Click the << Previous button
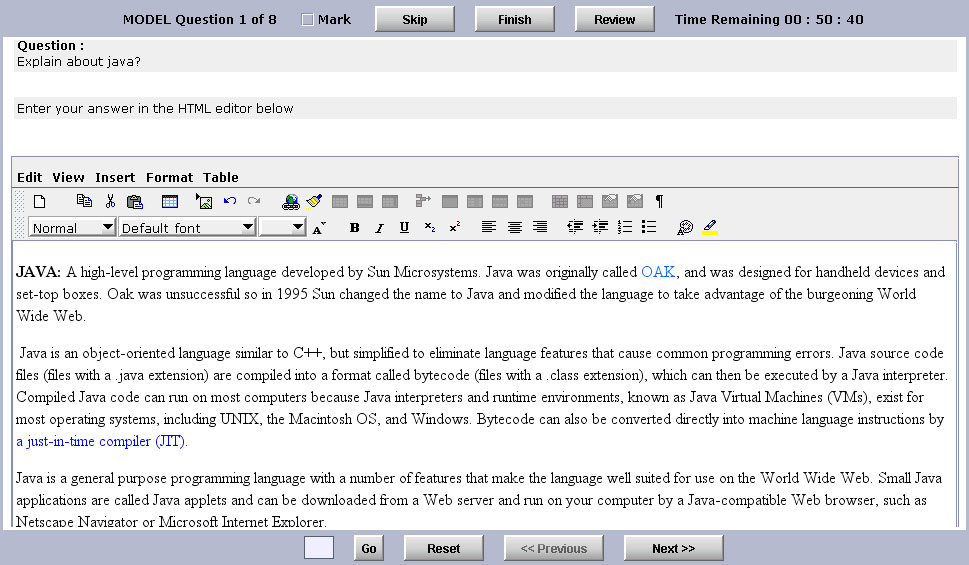The width and height of the screenshot is (969, 565). coord(554,548)
